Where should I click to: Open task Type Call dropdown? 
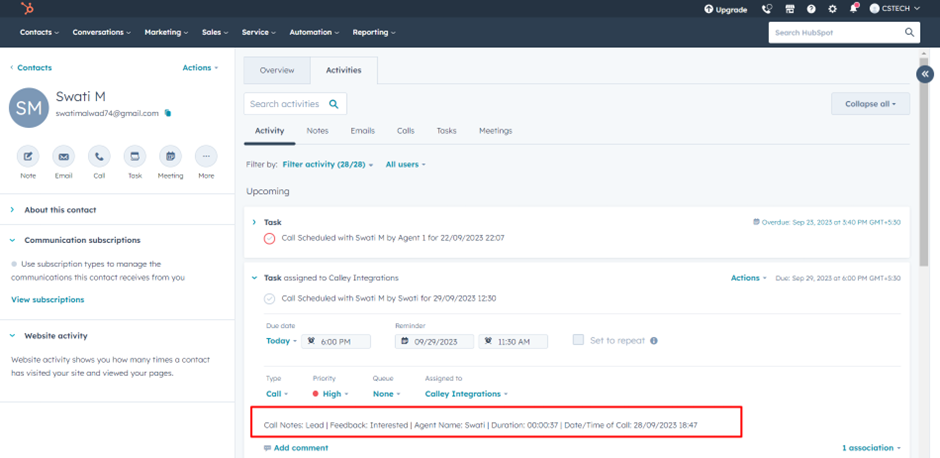[x=277, y=394]
